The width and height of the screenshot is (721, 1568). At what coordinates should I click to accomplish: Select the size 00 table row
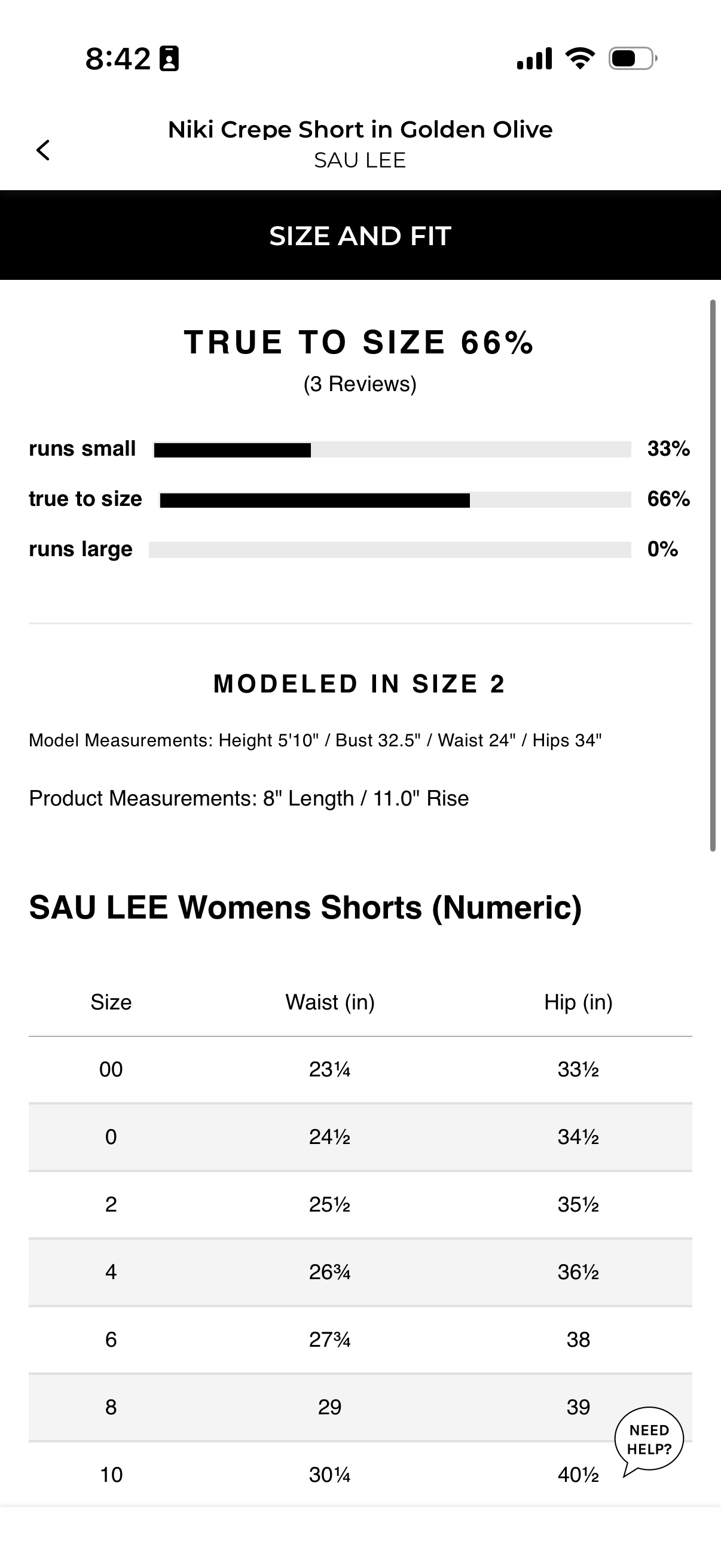click(x=360, y=1069)
